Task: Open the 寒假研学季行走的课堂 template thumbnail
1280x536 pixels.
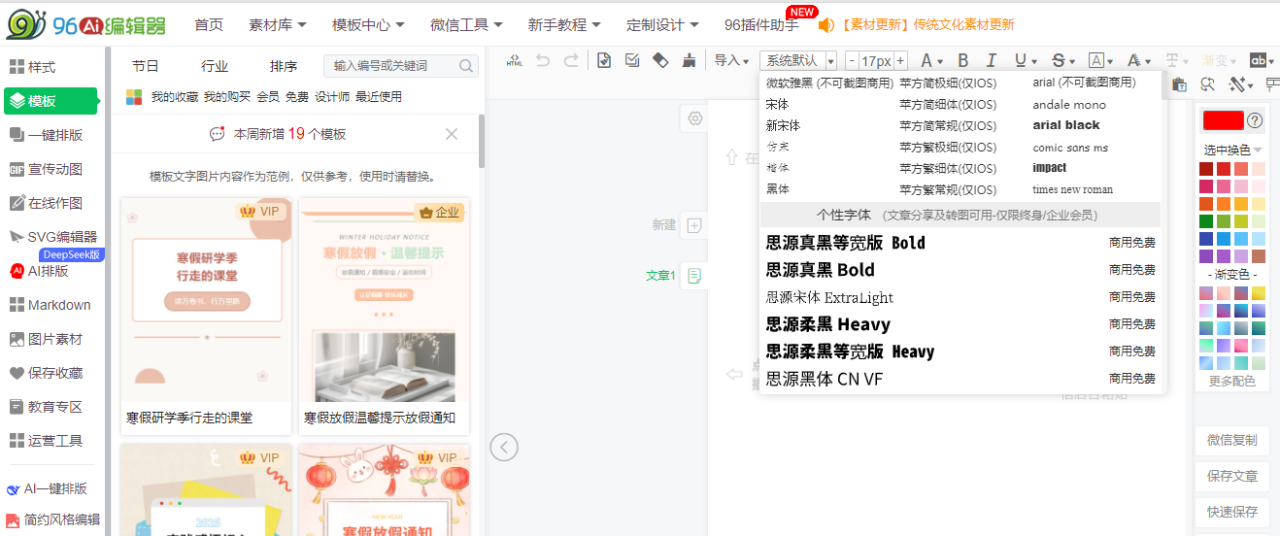Action: [206, 300]
